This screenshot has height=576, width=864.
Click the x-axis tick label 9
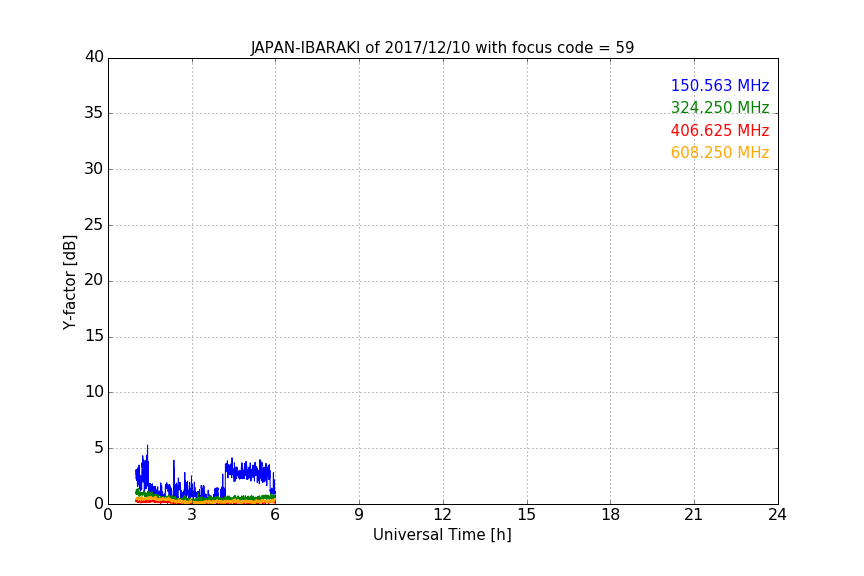click(x=359, y=515)
